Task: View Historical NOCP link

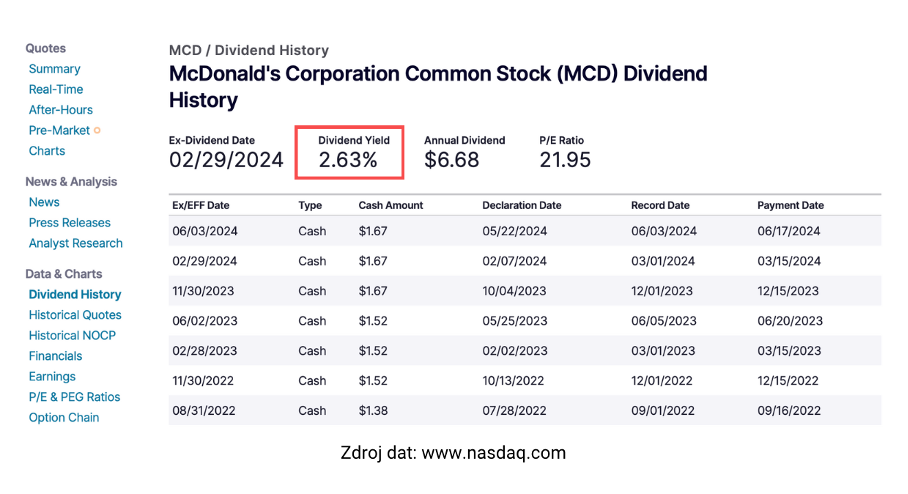Action: tap(72, 335)
